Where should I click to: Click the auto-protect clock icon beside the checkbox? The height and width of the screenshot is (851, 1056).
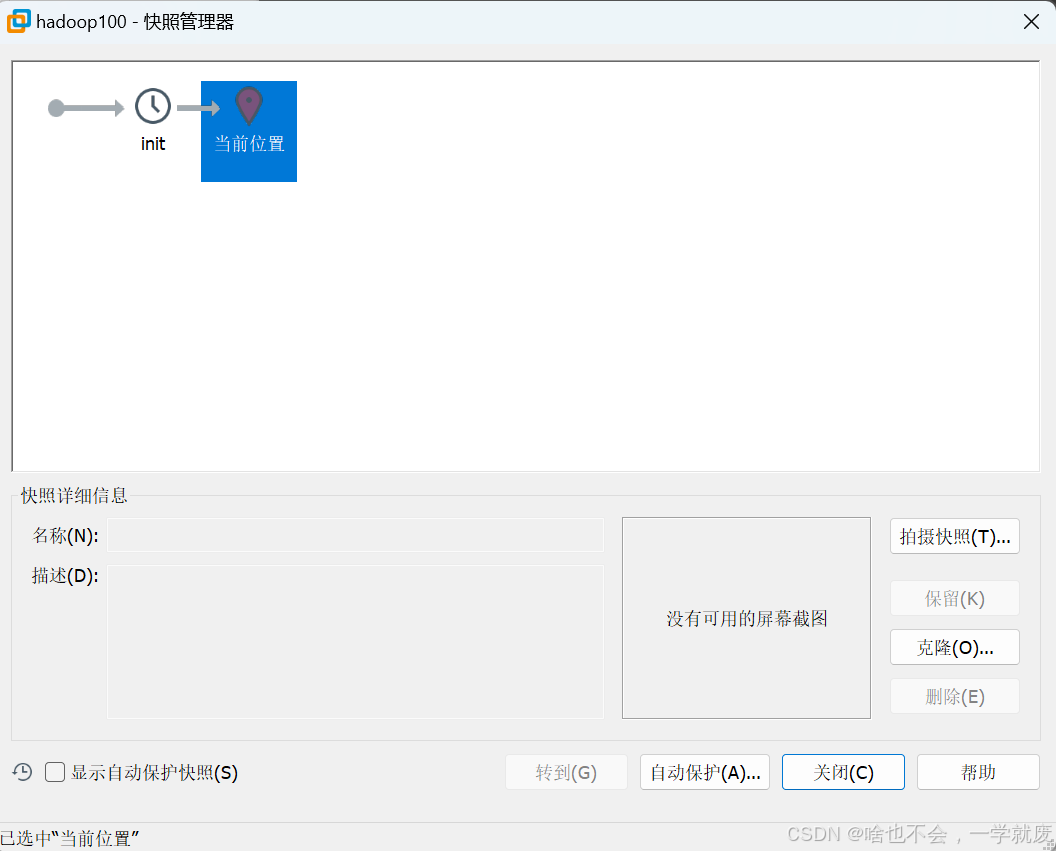(x=22, y=772)
